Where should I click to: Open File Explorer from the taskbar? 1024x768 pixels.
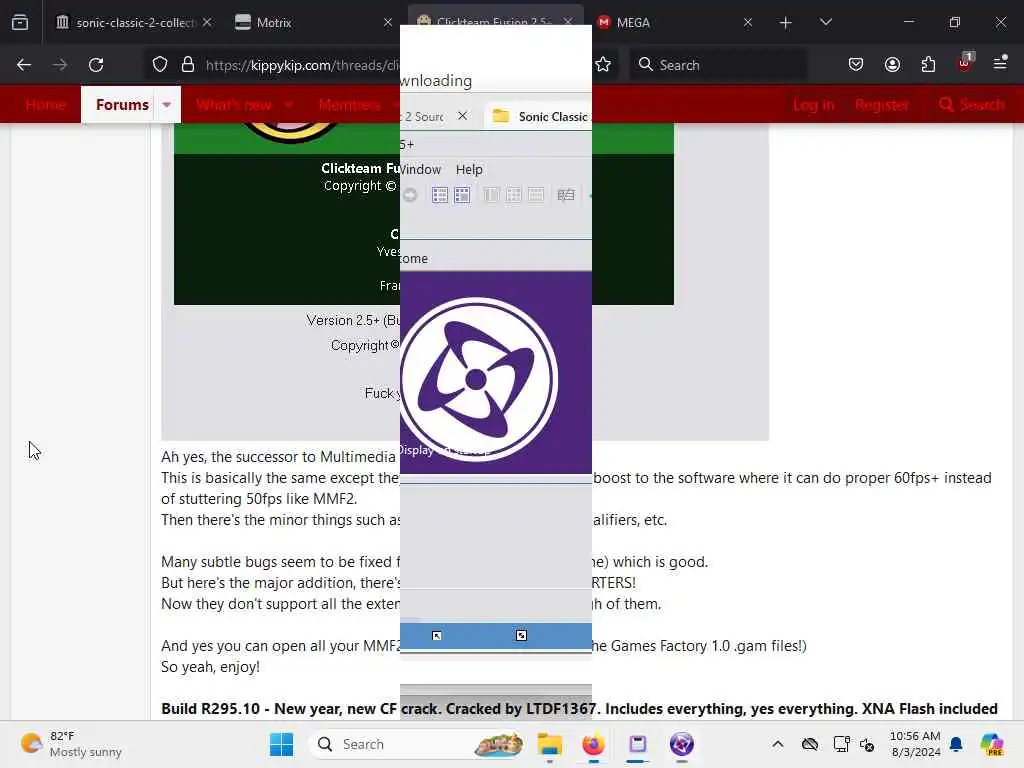coord(549,744)
